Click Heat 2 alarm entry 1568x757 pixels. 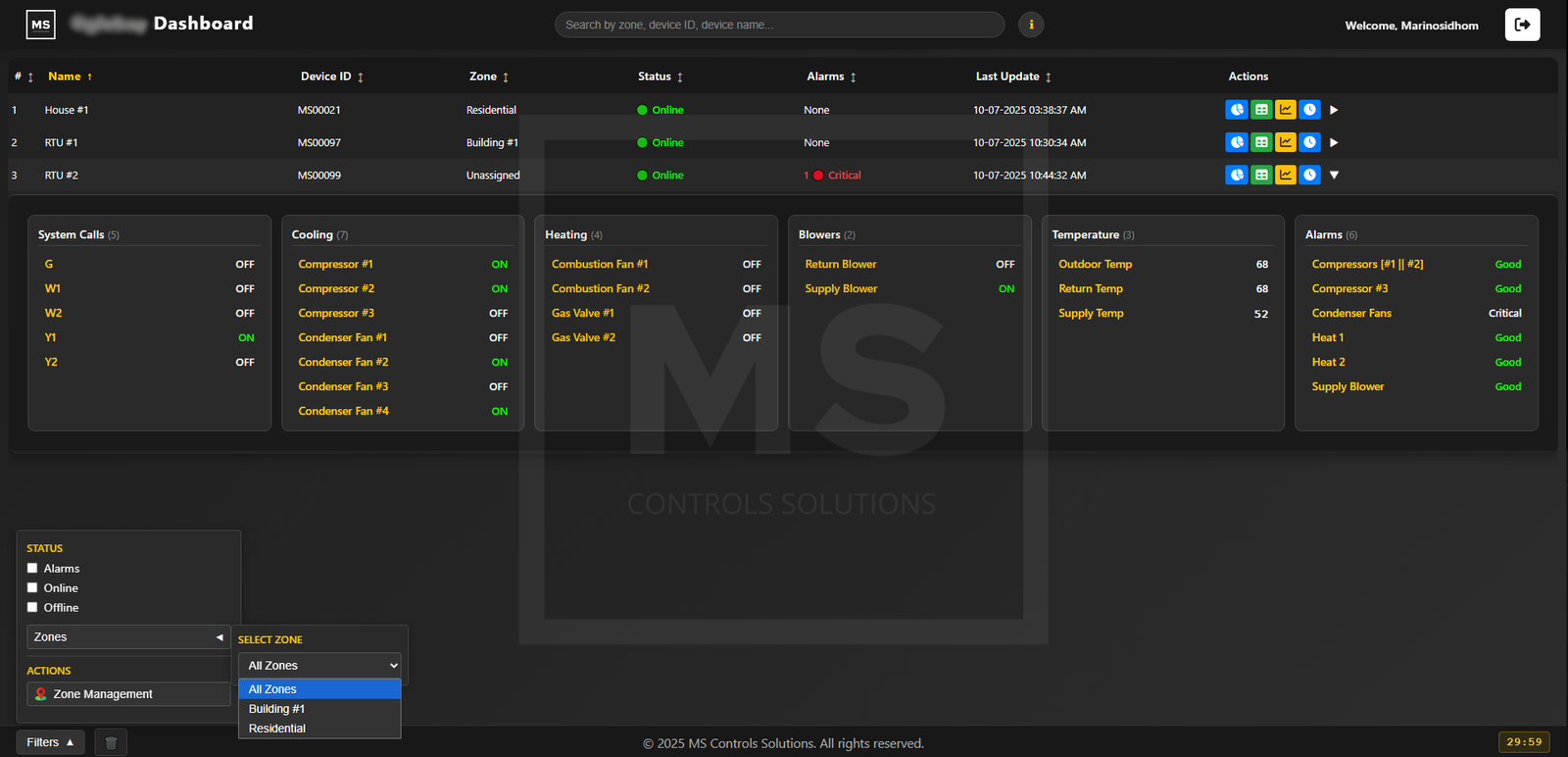pos(1328,362)
